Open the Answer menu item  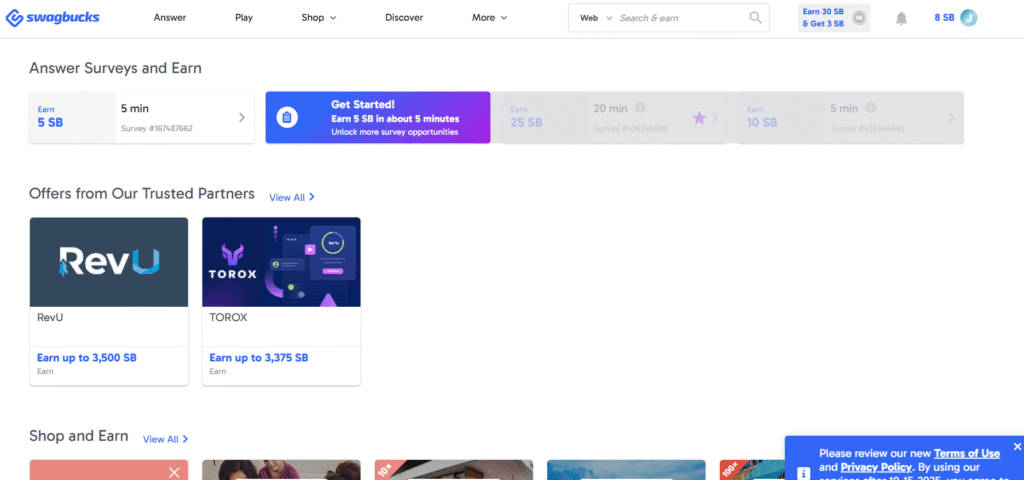pos(170,18)
